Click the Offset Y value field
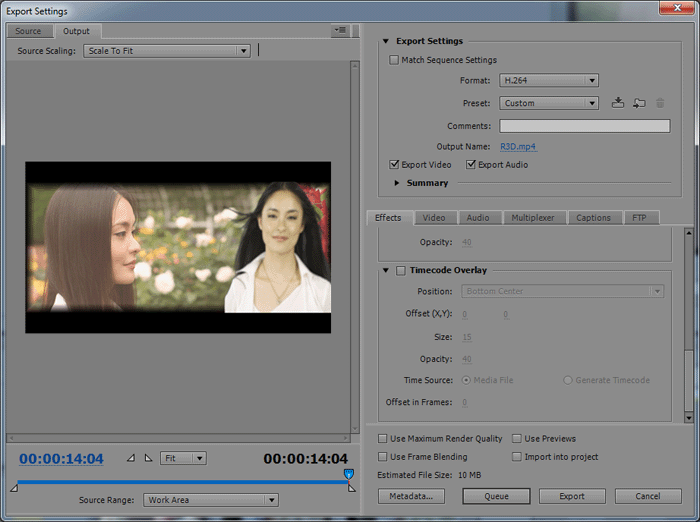 coord(506,314)
